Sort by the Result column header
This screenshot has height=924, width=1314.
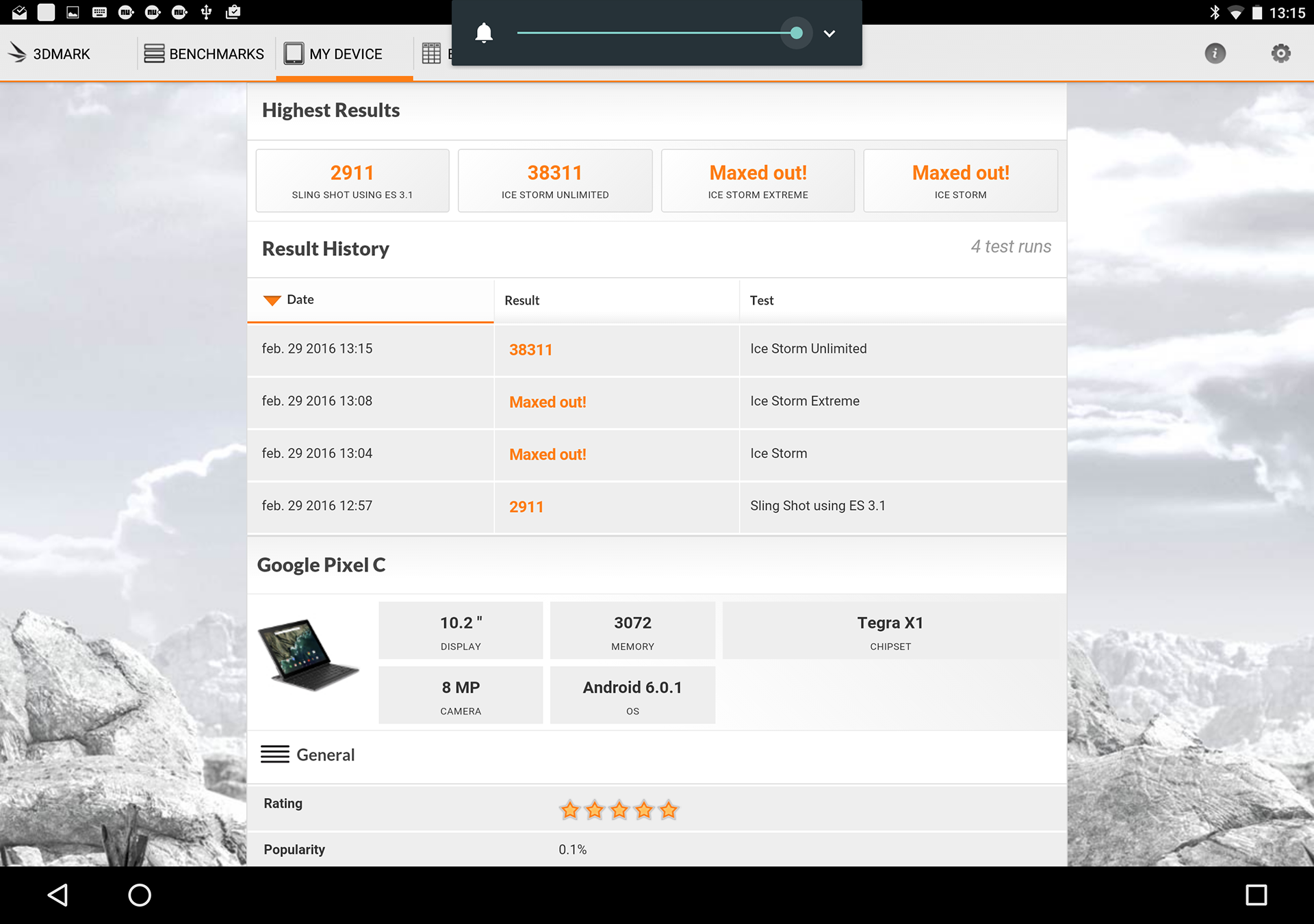pyautogui.click(x=617, y=300)
